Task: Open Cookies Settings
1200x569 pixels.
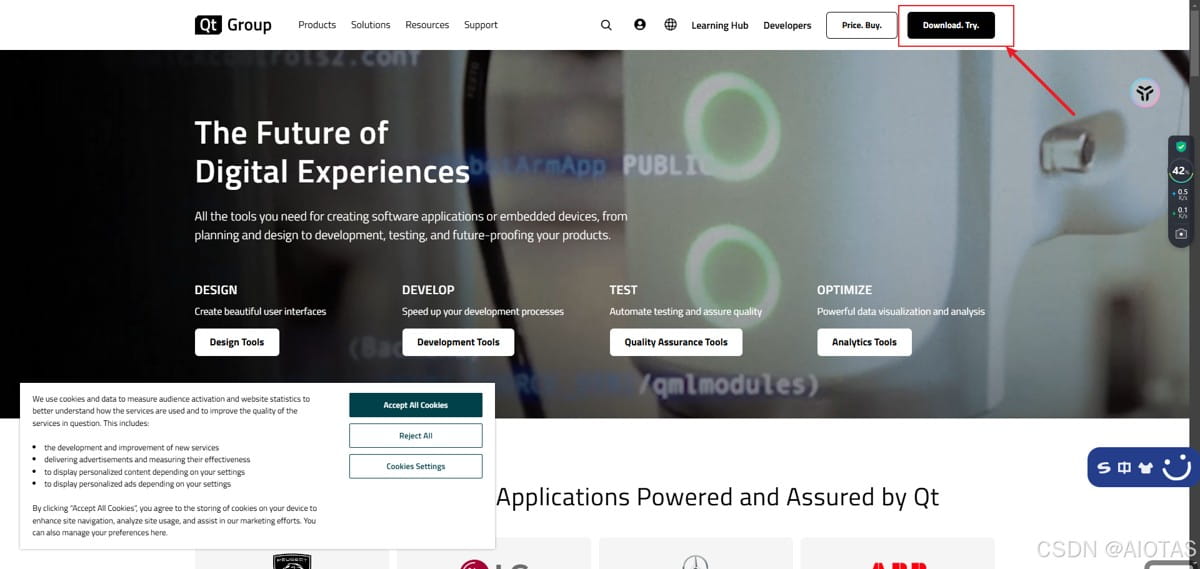Action: [416, 466]
